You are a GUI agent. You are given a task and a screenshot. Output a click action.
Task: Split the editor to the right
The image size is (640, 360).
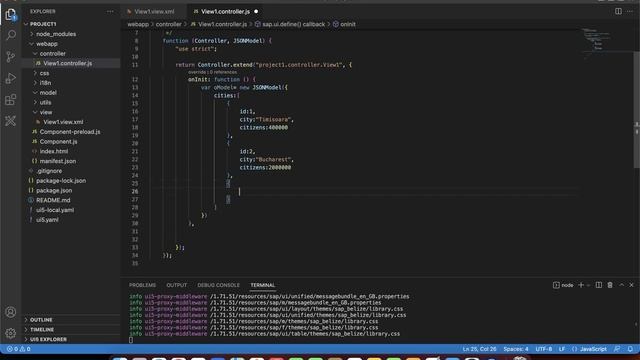(x=618, y=11)
